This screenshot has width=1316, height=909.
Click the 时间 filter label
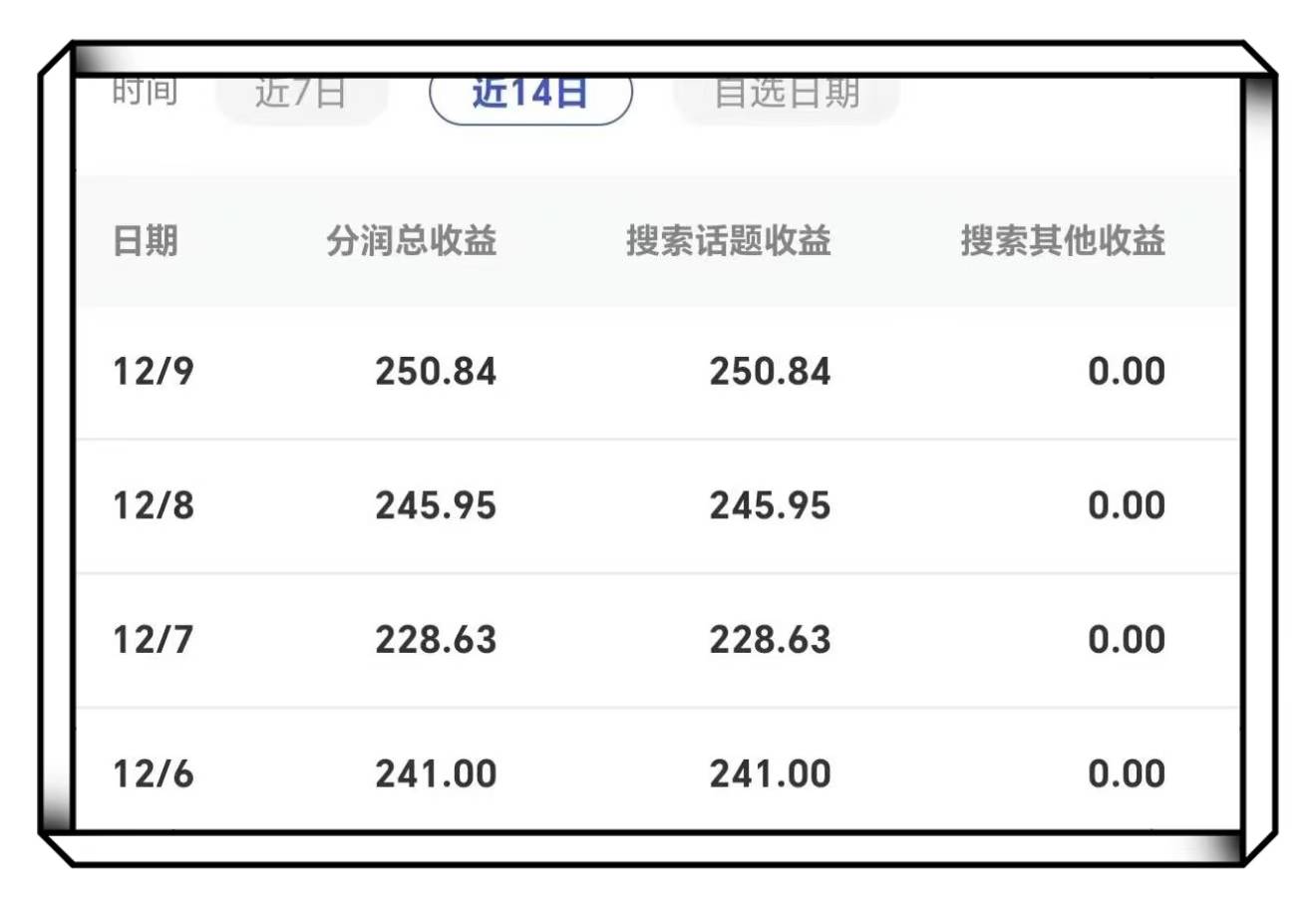(145, 93)
